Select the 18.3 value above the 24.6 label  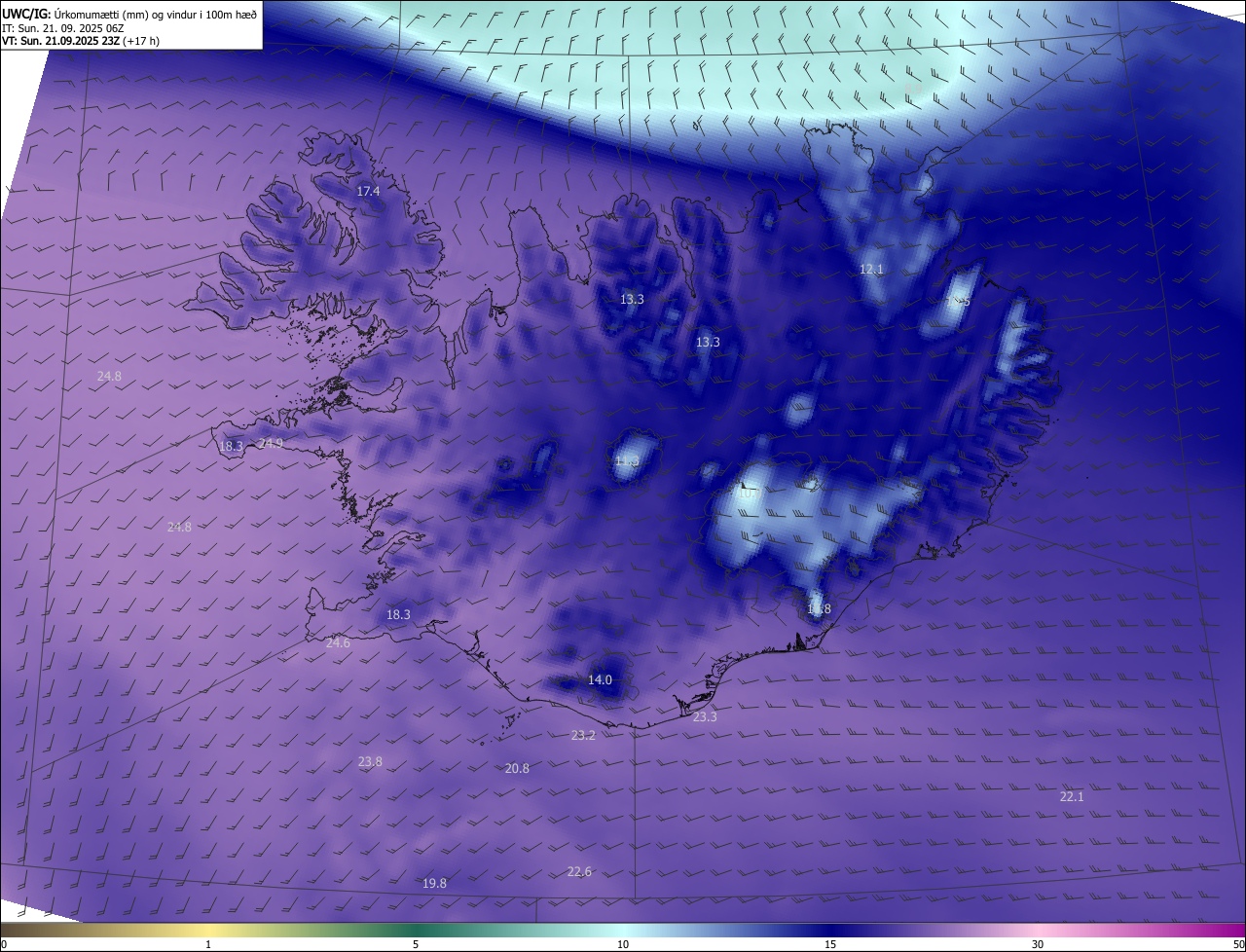click(398, 614)
